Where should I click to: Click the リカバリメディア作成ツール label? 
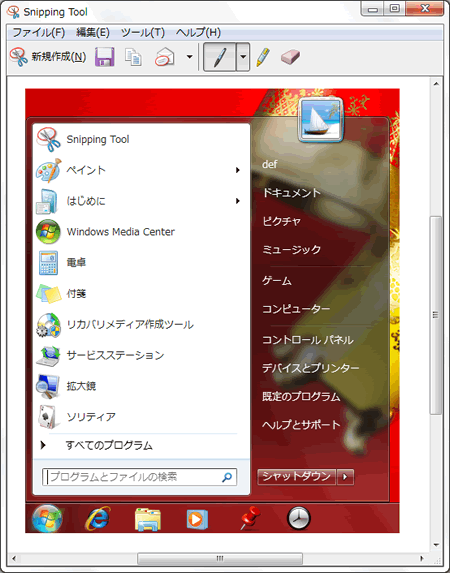click(x=130, y=325)
